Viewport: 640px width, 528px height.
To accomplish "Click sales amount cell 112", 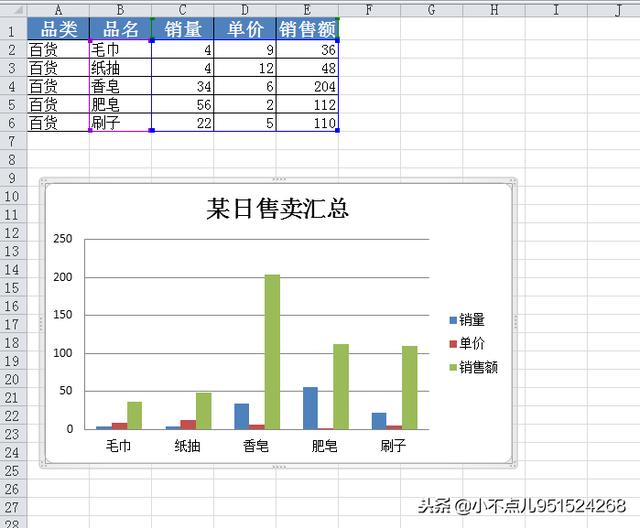I will coord(307,104).
